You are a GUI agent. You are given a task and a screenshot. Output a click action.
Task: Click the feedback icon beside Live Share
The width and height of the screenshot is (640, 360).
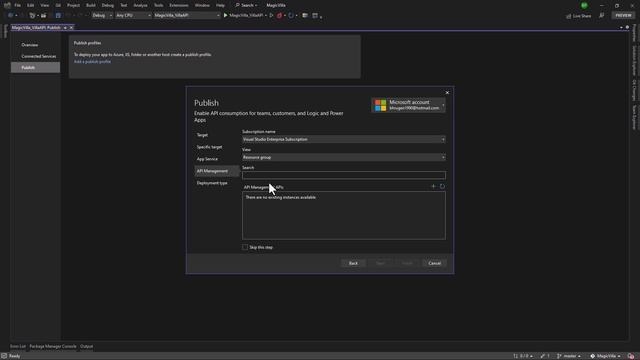click(x=601, y=16)
